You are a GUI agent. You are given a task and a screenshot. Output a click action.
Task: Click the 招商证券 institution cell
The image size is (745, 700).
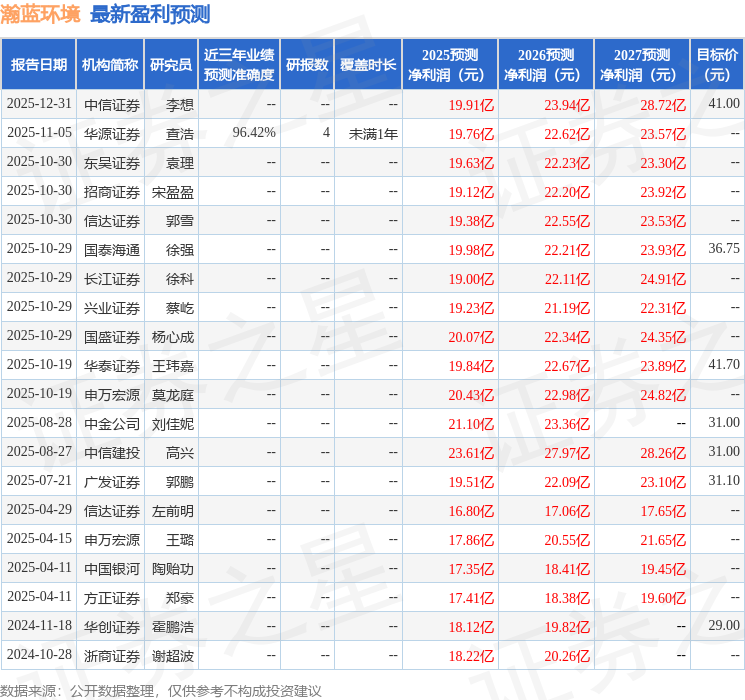click(x=112, y=192)
